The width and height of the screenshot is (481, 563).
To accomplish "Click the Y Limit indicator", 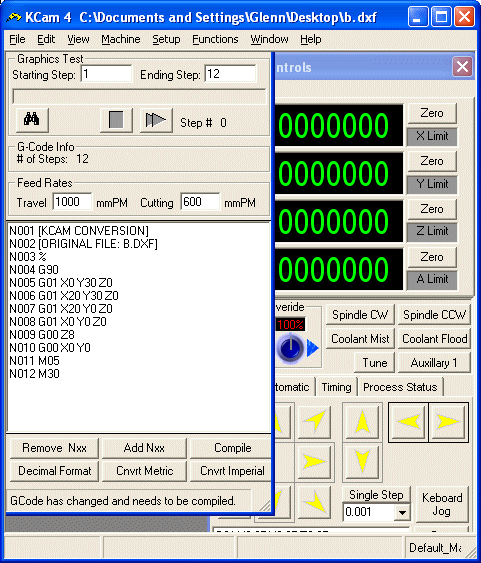I will (432, 184).
